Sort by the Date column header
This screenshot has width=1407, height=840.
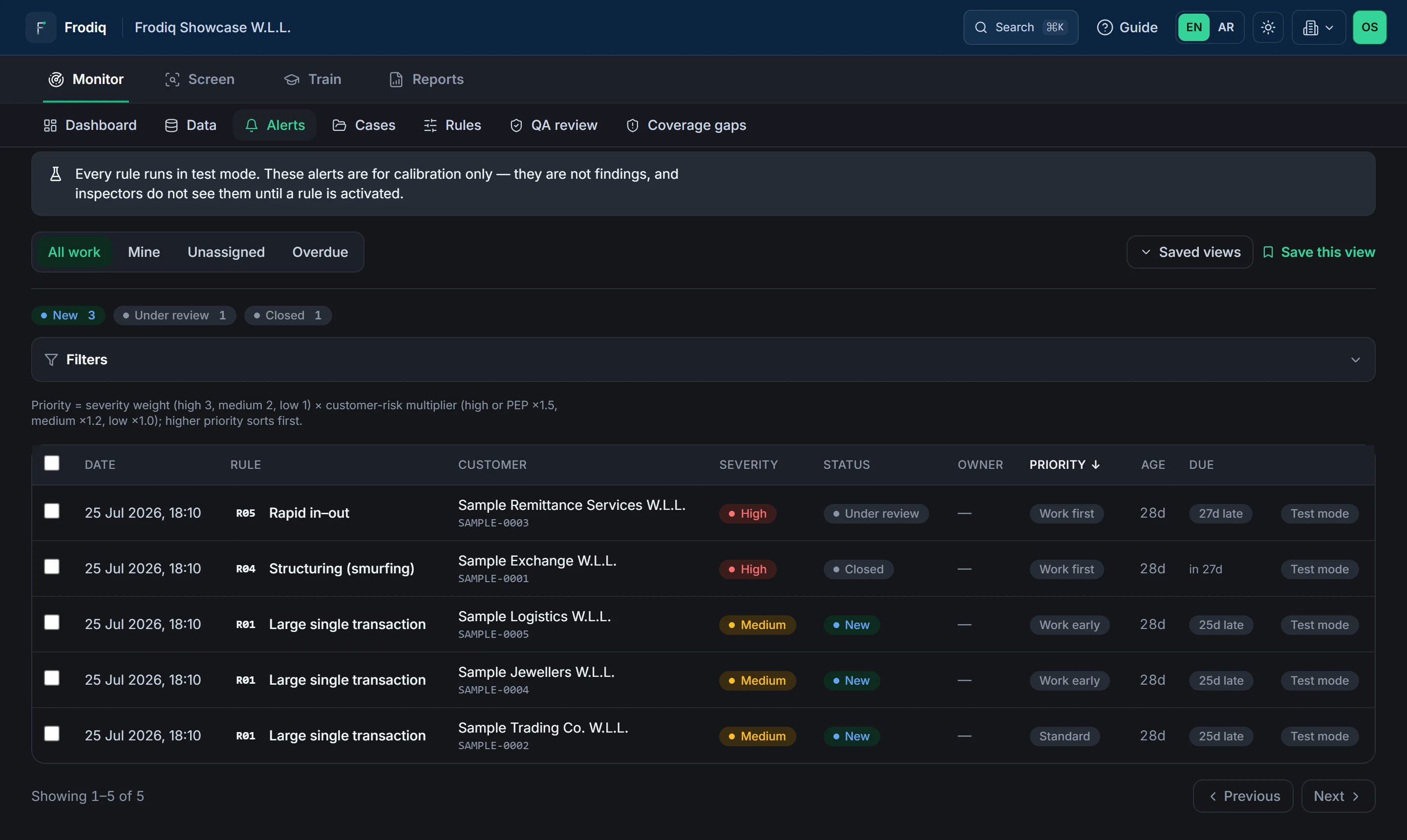pyautogui.click(x=100, y=465)
